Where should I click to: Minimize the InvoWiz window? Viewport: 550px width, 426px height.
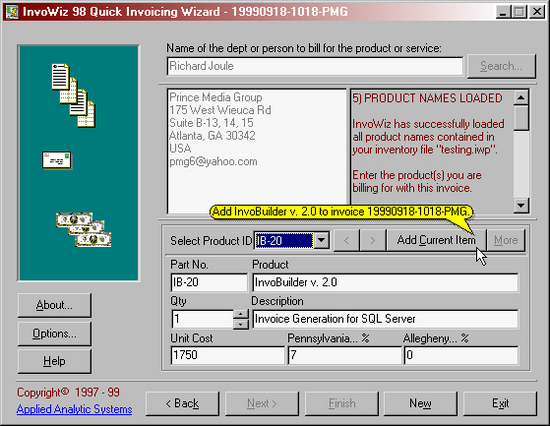coord(503,12)
